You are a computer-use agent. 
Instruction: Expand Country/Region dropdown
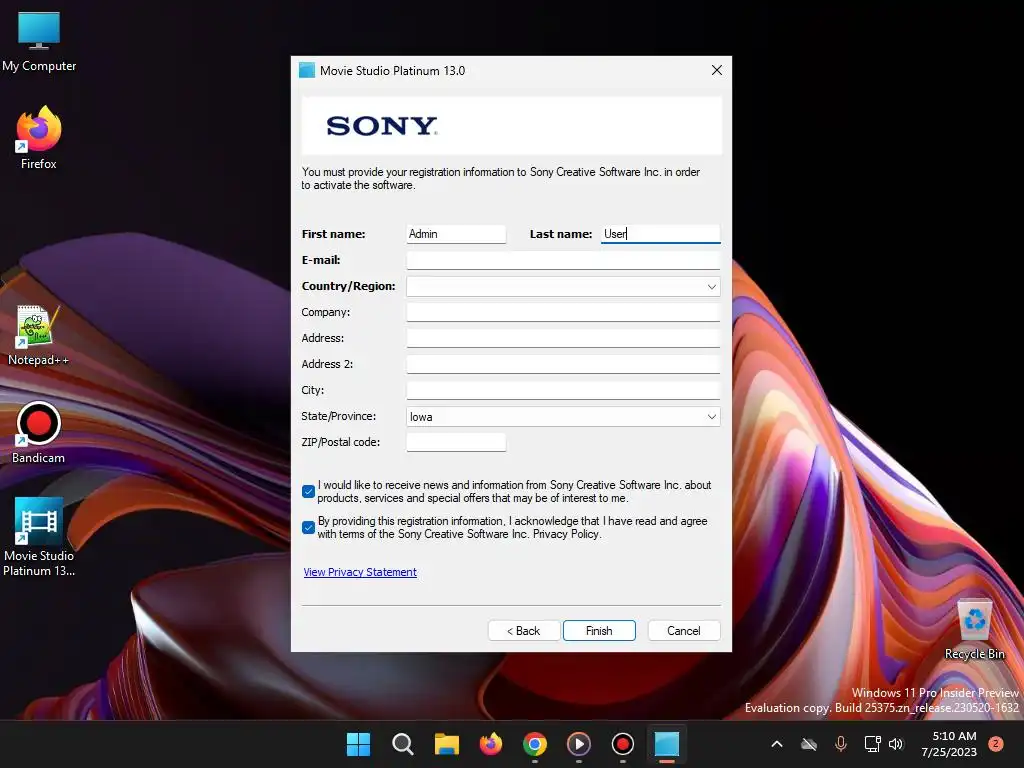click(x=712, y=287)
